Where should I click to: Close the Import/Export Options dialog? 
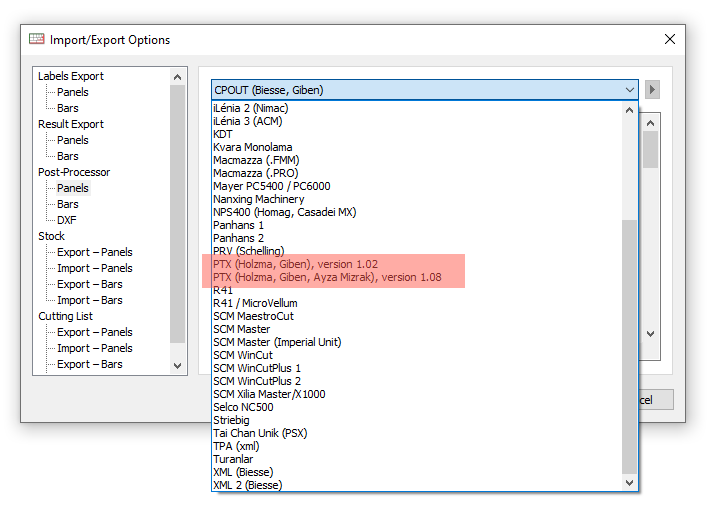(x=670, y=39)
